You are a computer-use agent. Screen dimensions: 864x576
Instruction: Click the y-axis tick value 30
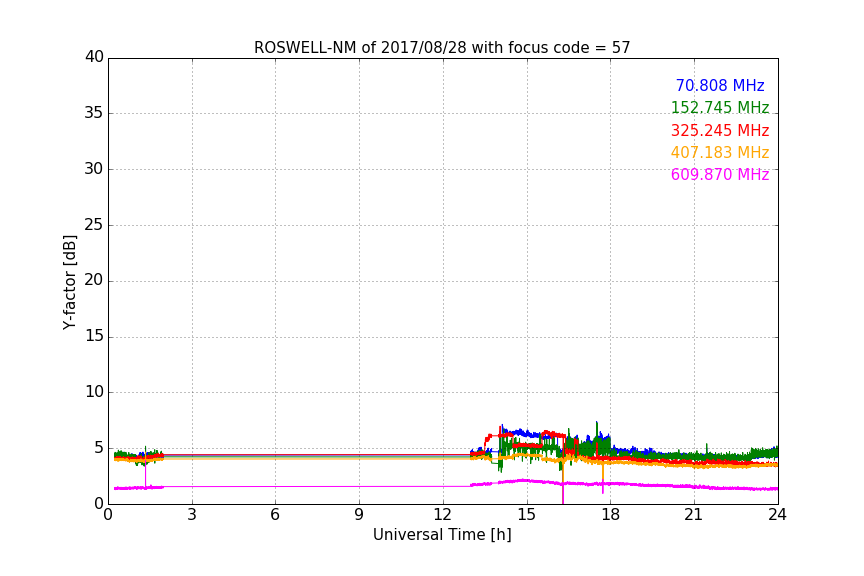pyautogui.click(x=94, y=169)
